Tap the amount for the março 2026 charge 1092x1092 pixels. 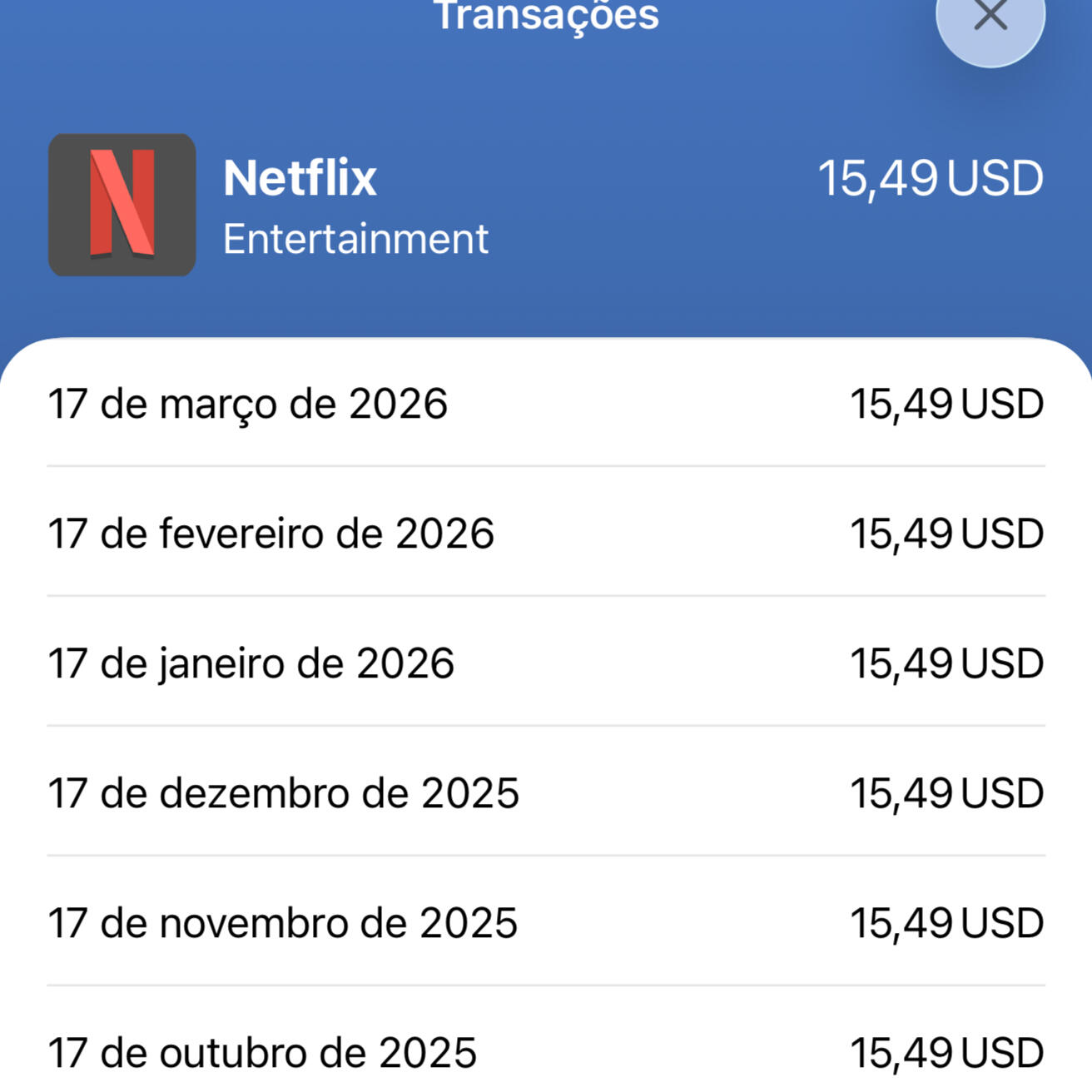click(946, 404)
